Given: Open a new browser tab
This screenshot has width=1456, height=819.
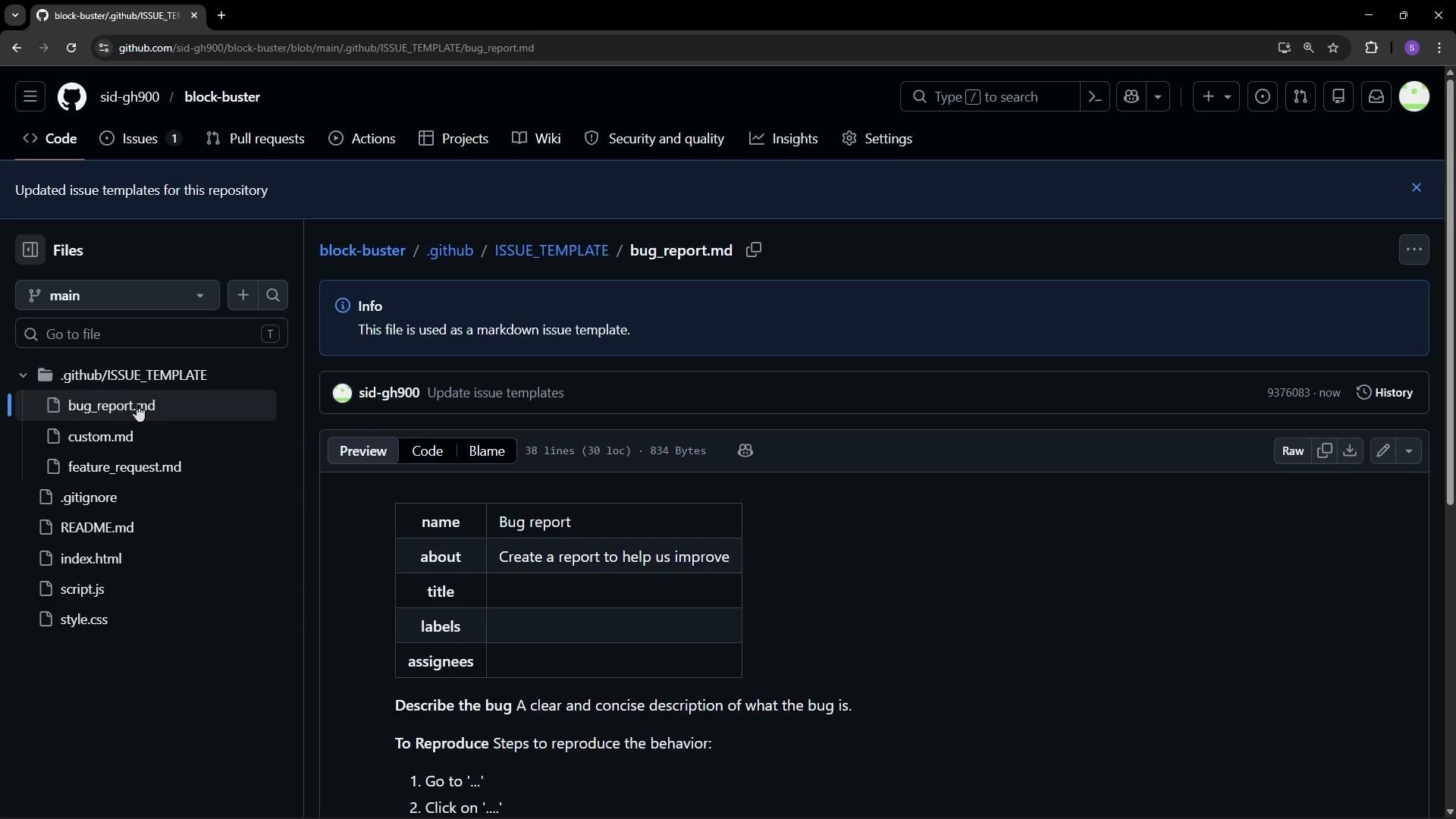Looking at the screenshot, I should click(x=221, y=15).
